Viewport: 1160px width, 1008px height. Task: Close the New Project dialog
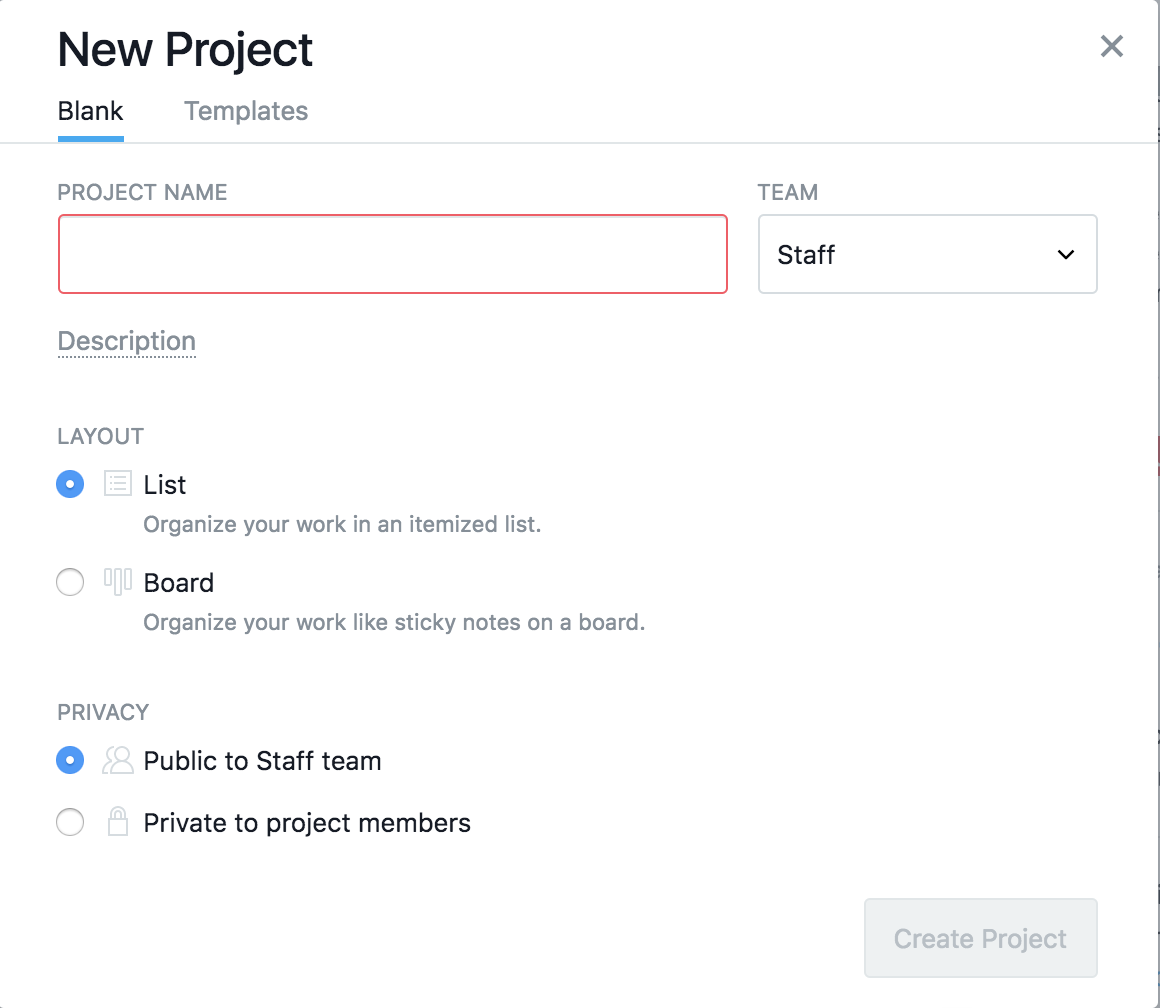point(1111,46)
